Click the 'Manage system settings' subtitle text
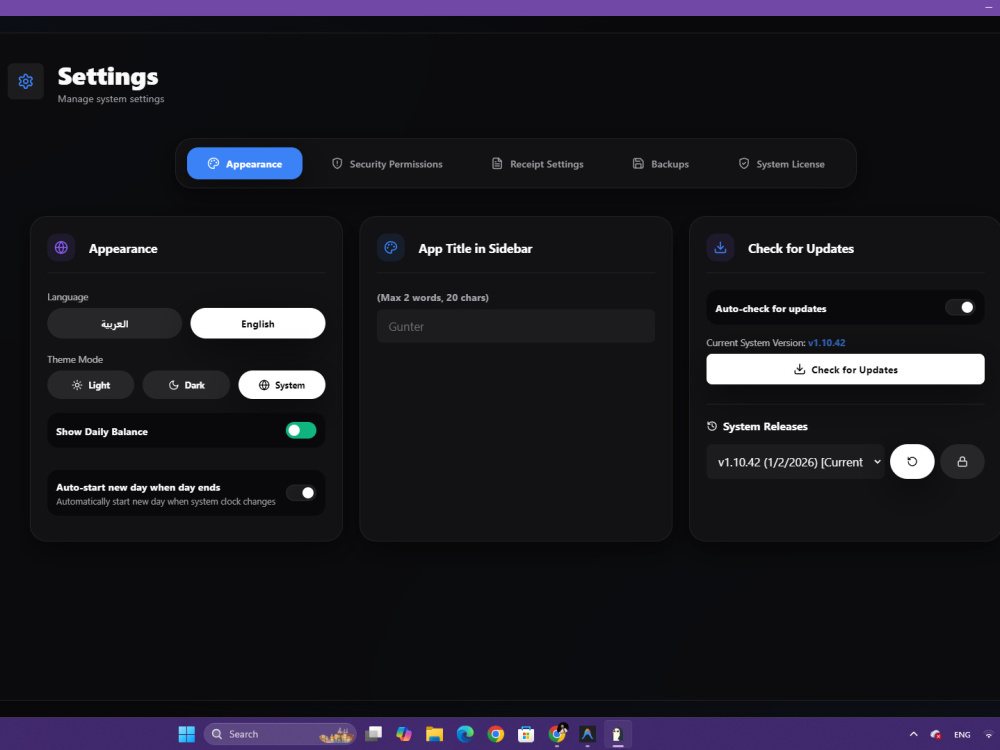The image size is (1000, 750). [111, 99]
